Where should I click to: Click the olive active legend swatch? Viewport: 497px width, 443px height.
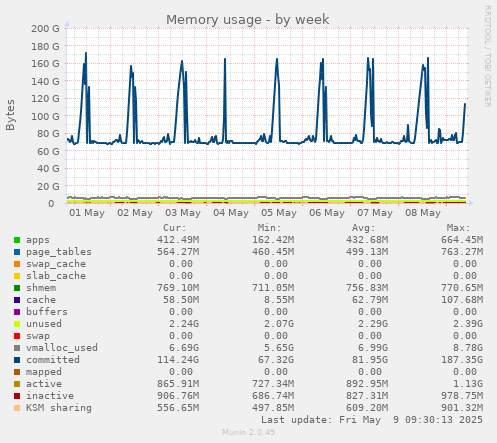tap(17, 384)
